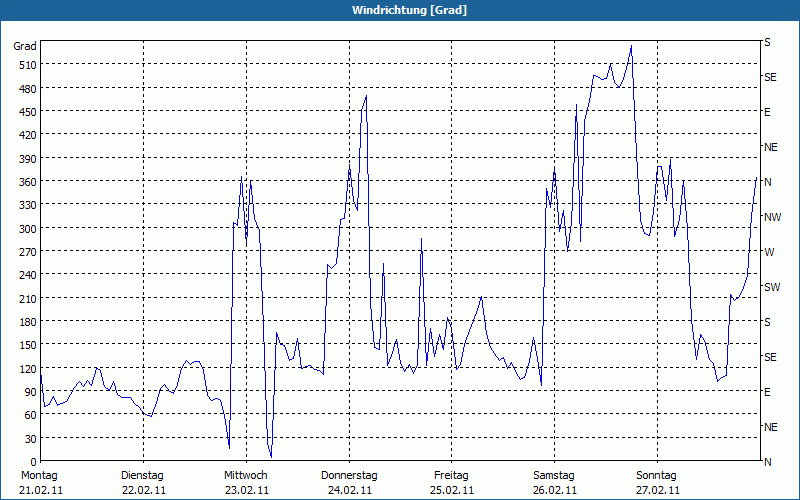Click the 'Windrichtung [Grad]' chart title

point(409,10)
